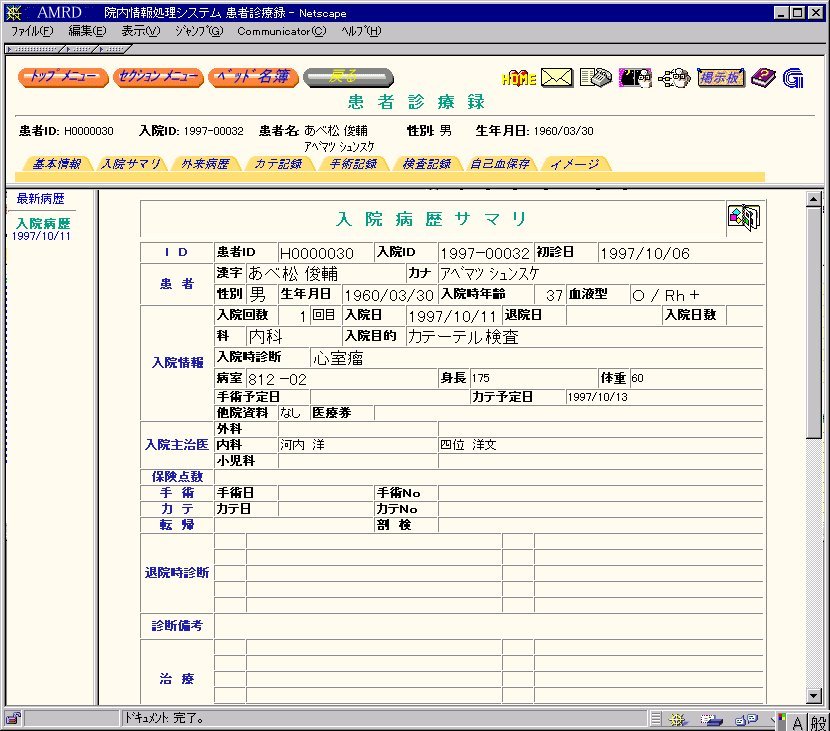This screenshot has width=830, height=731.
Task: Click the security lock icon in status bar
Action: click(13, 718)
